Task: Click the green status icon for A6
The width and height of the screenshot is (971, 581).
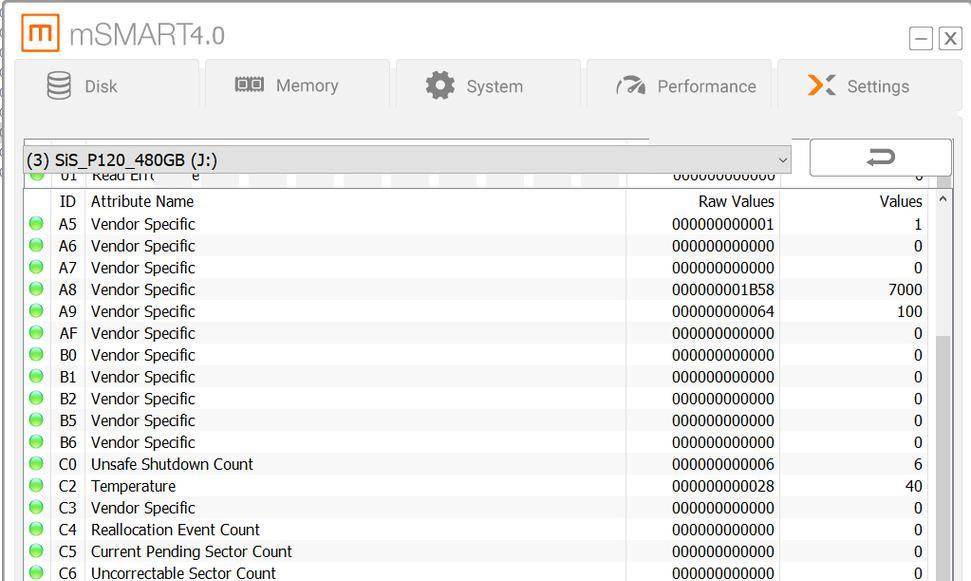Action: coord(37,245)
